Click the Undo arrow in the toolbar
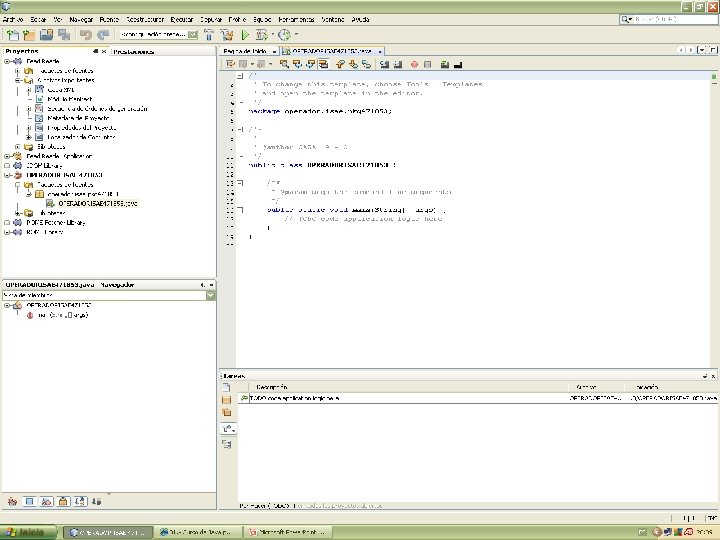This screenshot has height=540, width=720. [87, 35]
